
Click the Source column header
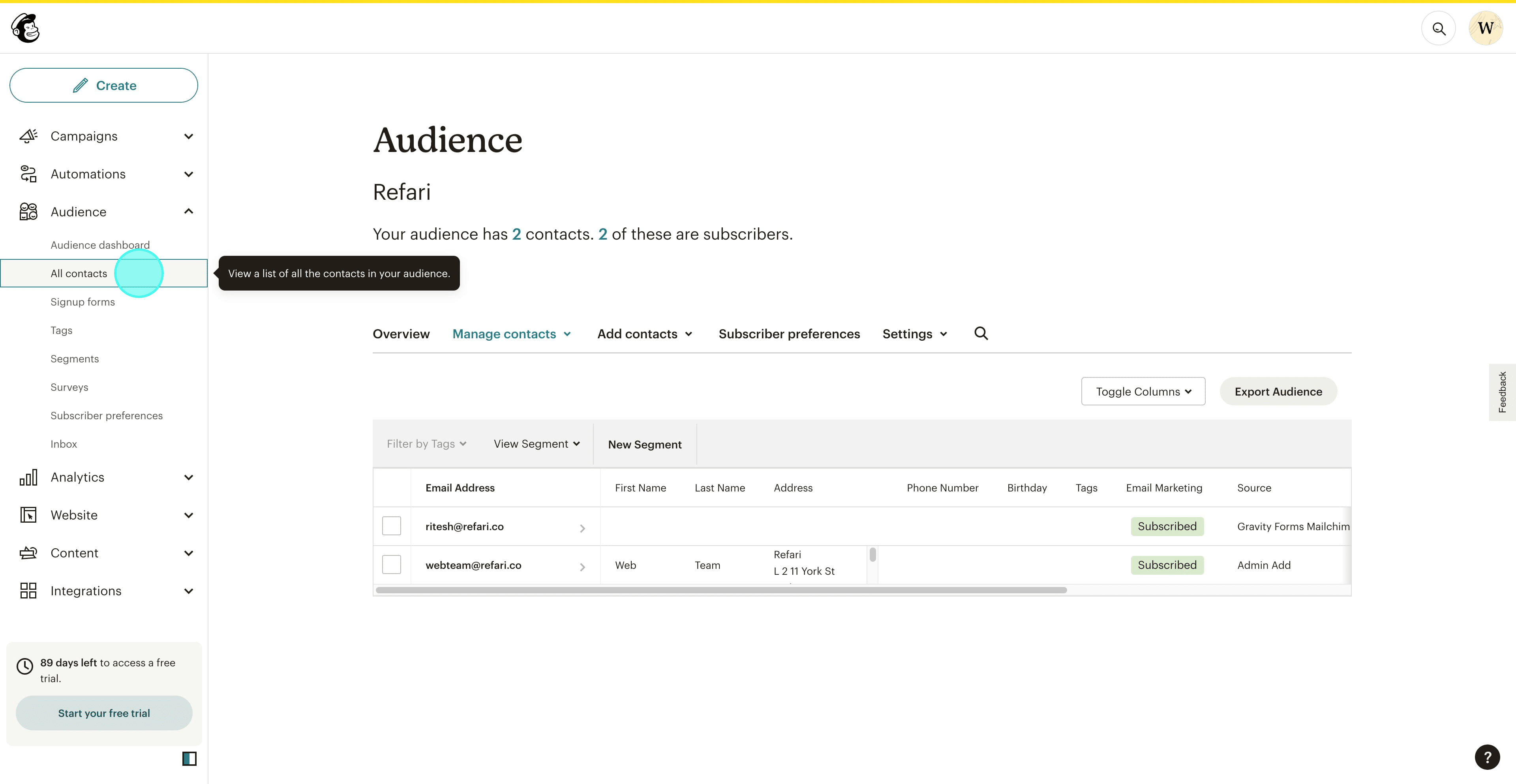coord(1254,488)
